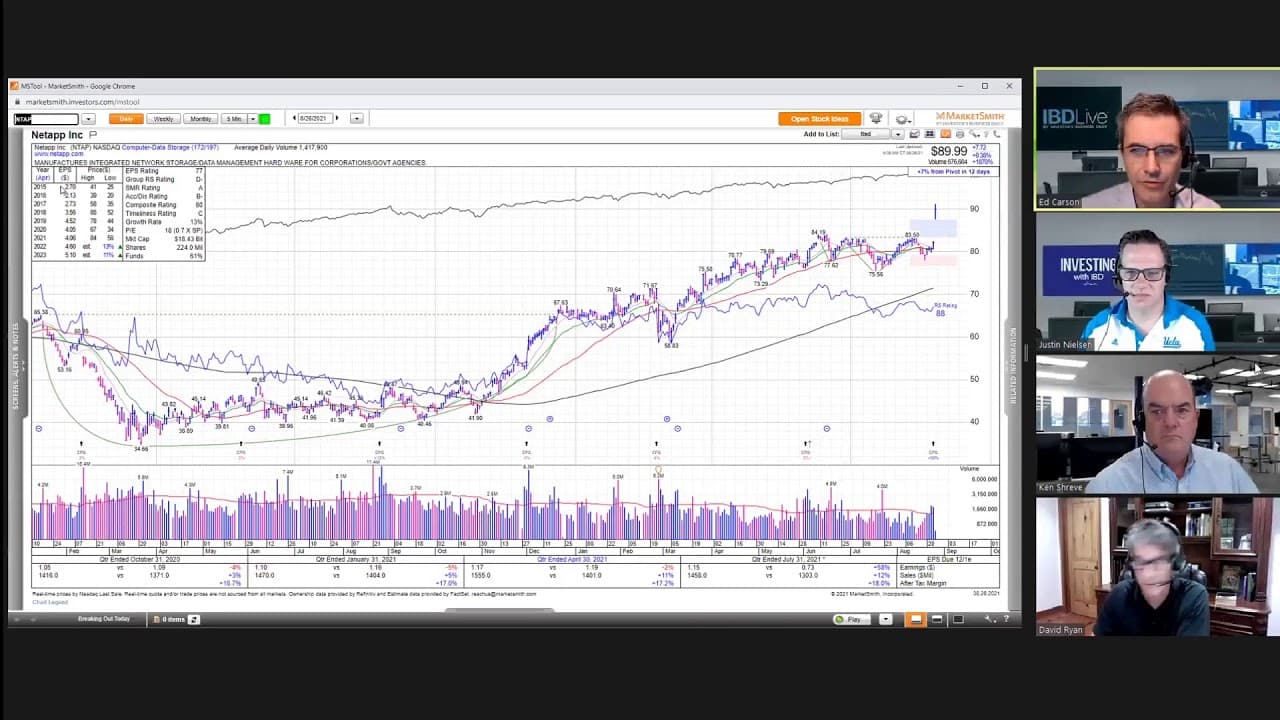Select Ken Shreve video thumbnail

click(x=1157, y=424)
